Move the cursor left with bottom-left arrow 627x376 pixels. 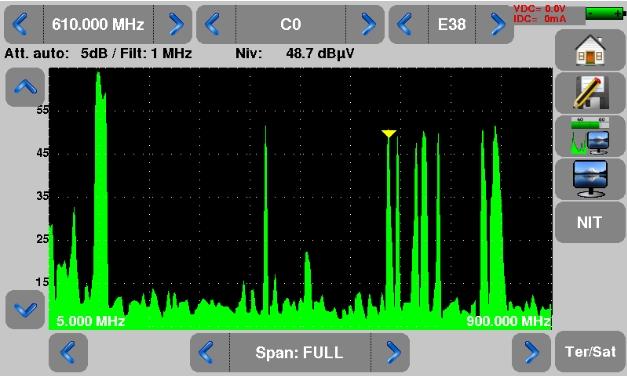coord(68,352)
